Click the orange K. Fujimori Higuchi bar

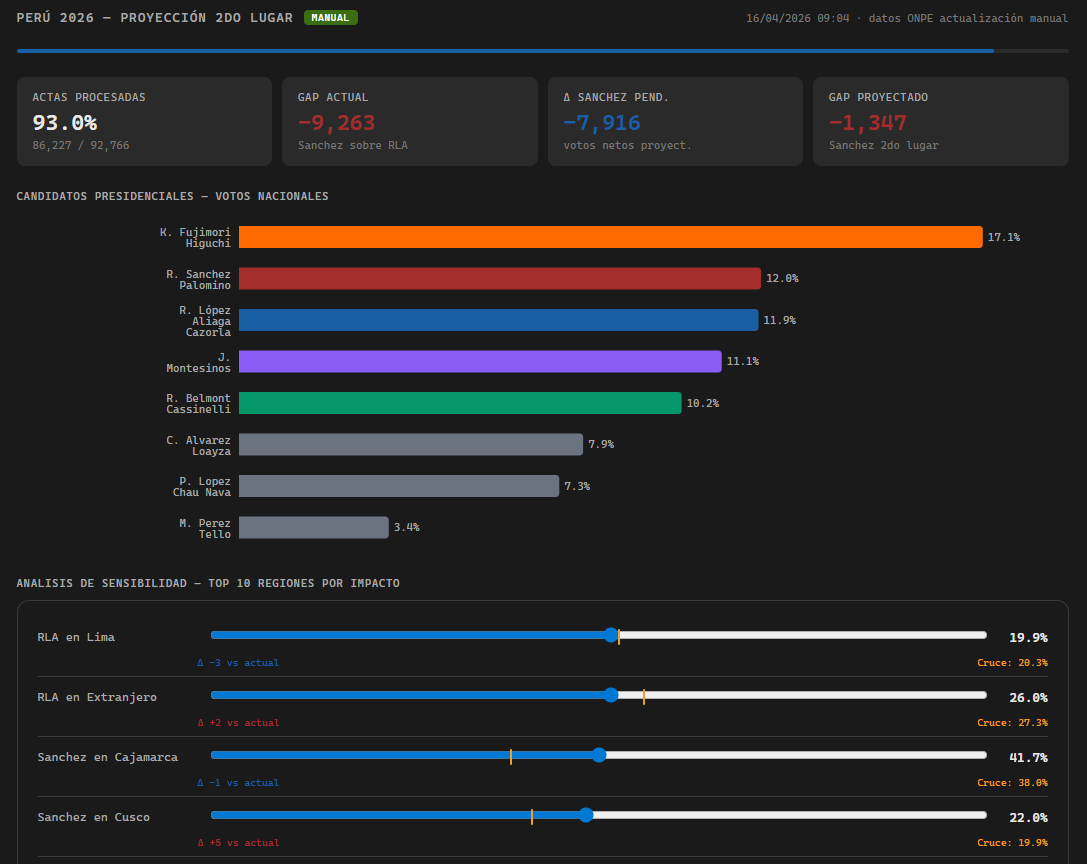click(611, 237)
